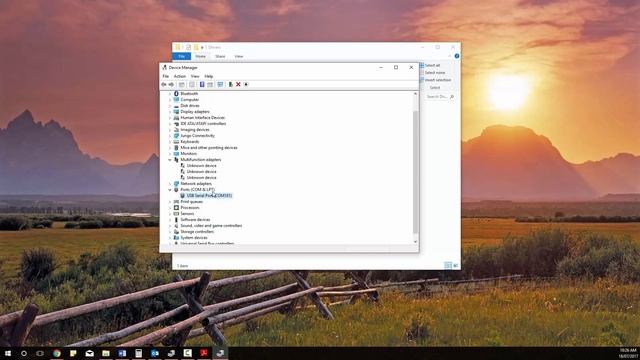The height and width of the screenshot is (360, 640).
Task: Open the Device Manager View menu
Action: coord(195,76)
